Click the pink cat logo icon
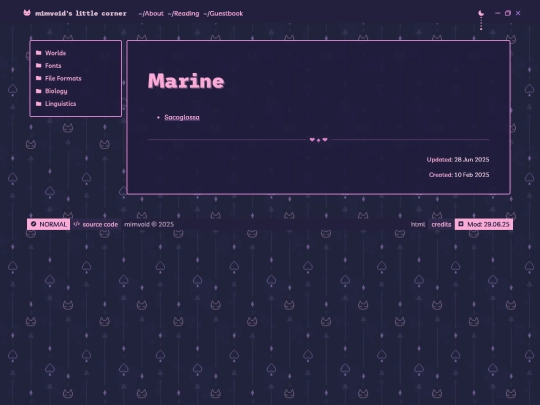540x405 pixels. [27, 13]
